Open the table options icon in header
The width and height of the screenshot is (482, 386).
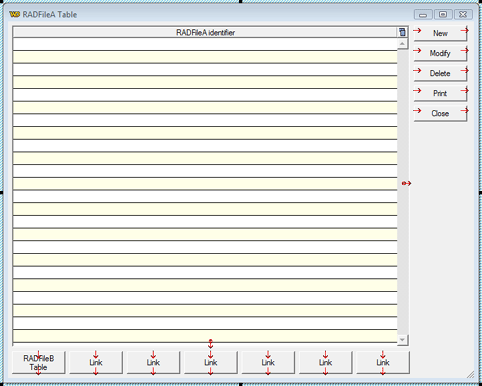click(x=402, y=32)
